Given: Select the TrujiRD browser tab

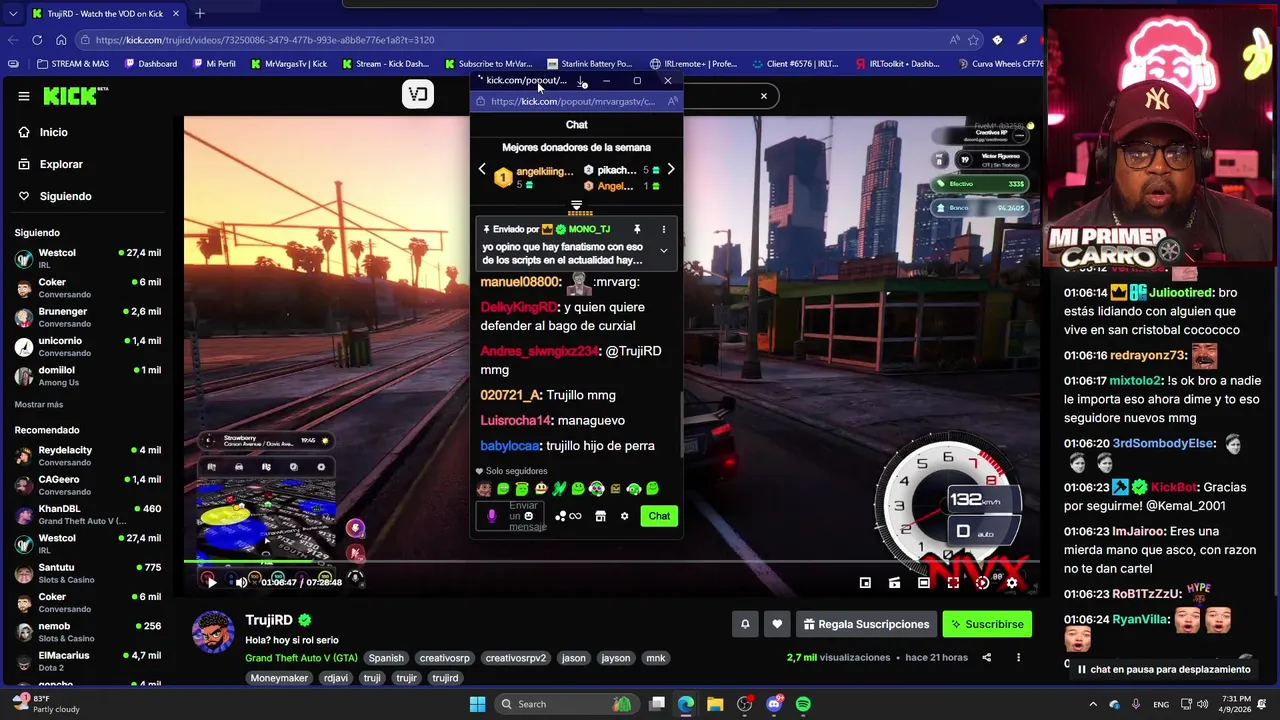Looking at the screenshot, I should (x=106, y=13).
